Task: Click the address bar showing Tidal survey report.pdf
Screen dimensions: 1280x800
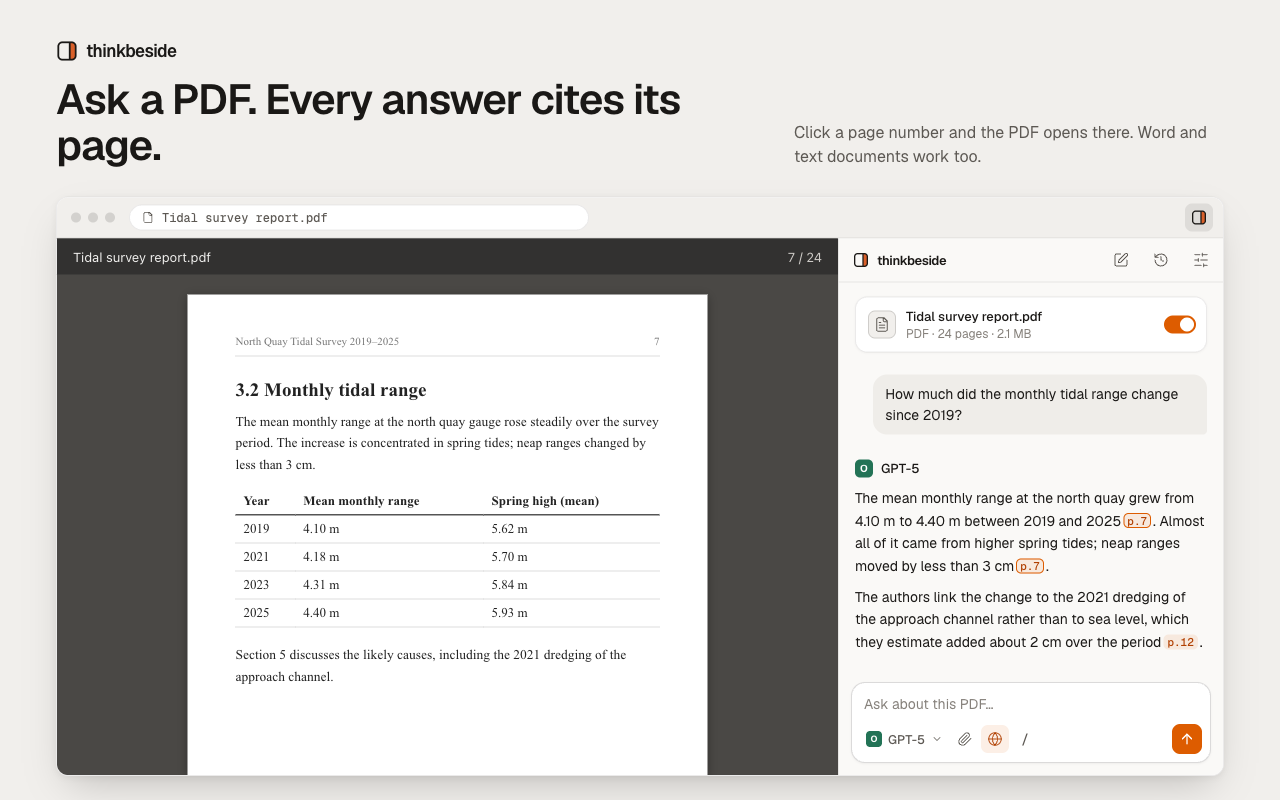Action: (x=359, y=217)
